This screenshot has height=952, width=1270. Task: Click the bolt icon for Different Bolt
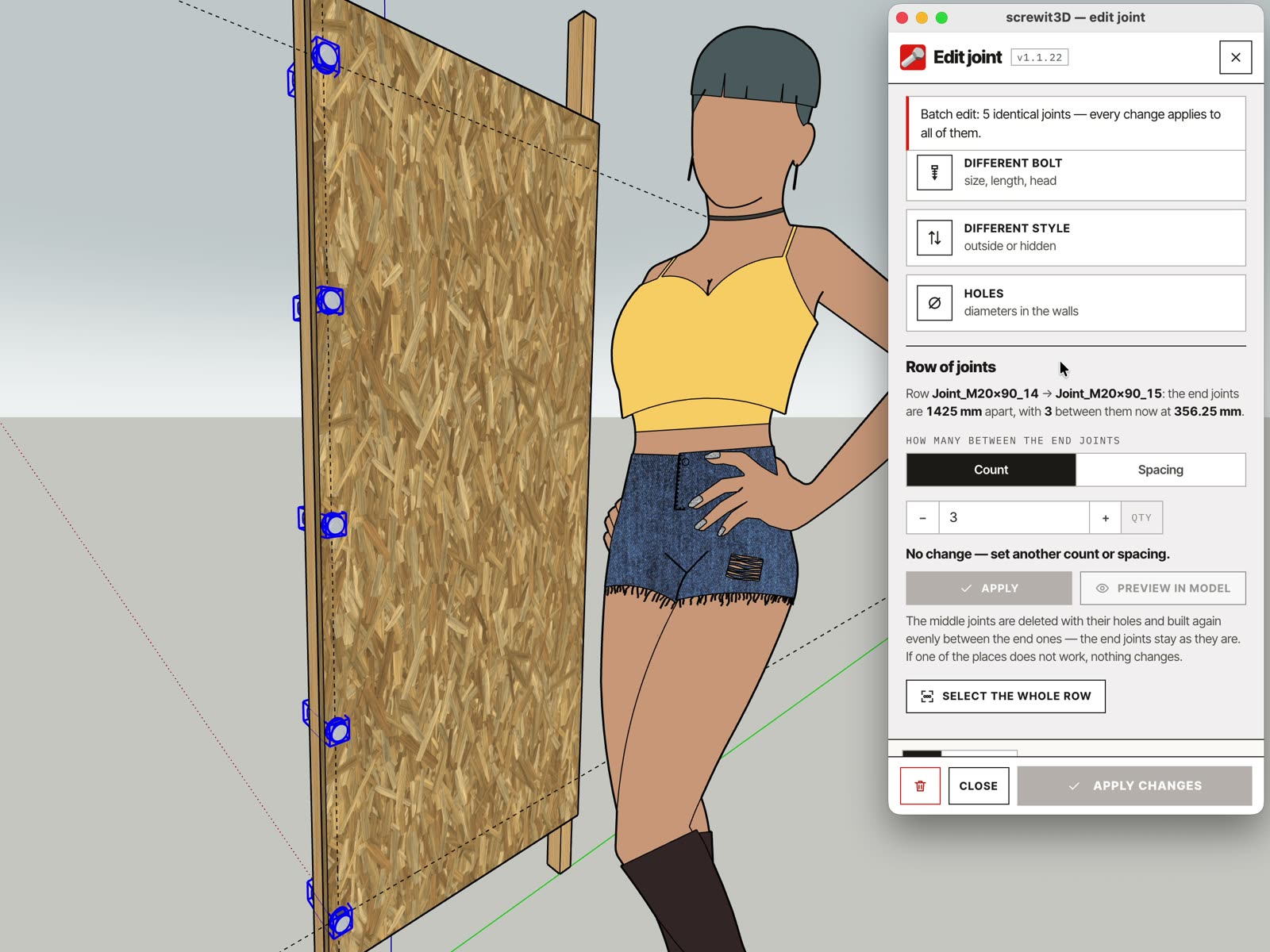(934, 172)
